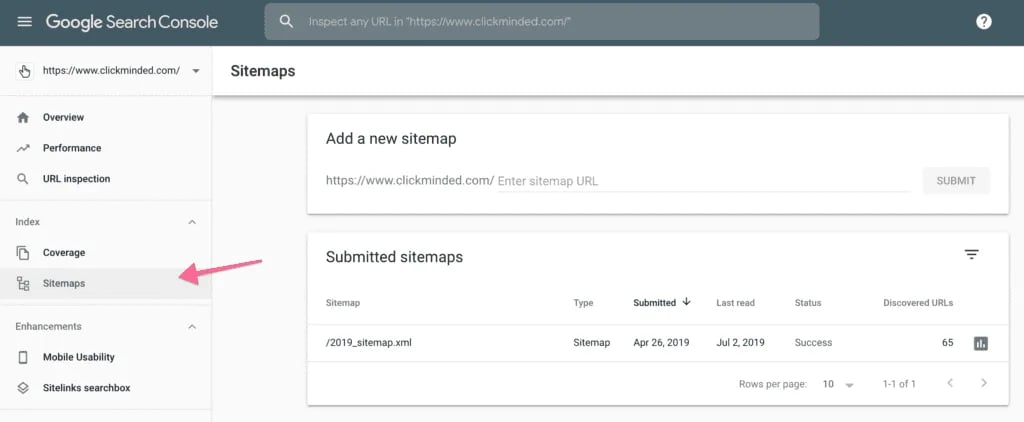Viewport: 1024px width, 422px height.
Task: Open the filter icon in Submitted sitemaps
Action: click(x=971, y=255)
